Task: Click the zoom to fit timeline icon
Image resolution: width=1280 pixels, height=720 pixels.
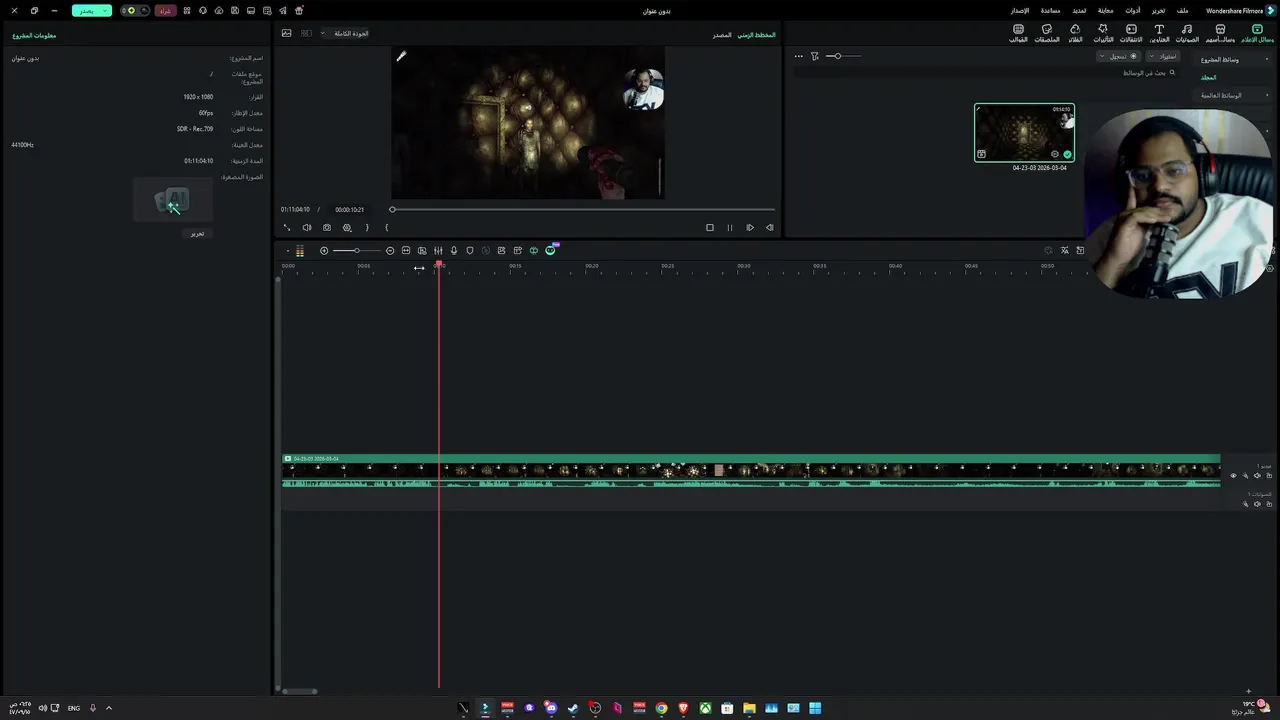Action: pos(406,250)
